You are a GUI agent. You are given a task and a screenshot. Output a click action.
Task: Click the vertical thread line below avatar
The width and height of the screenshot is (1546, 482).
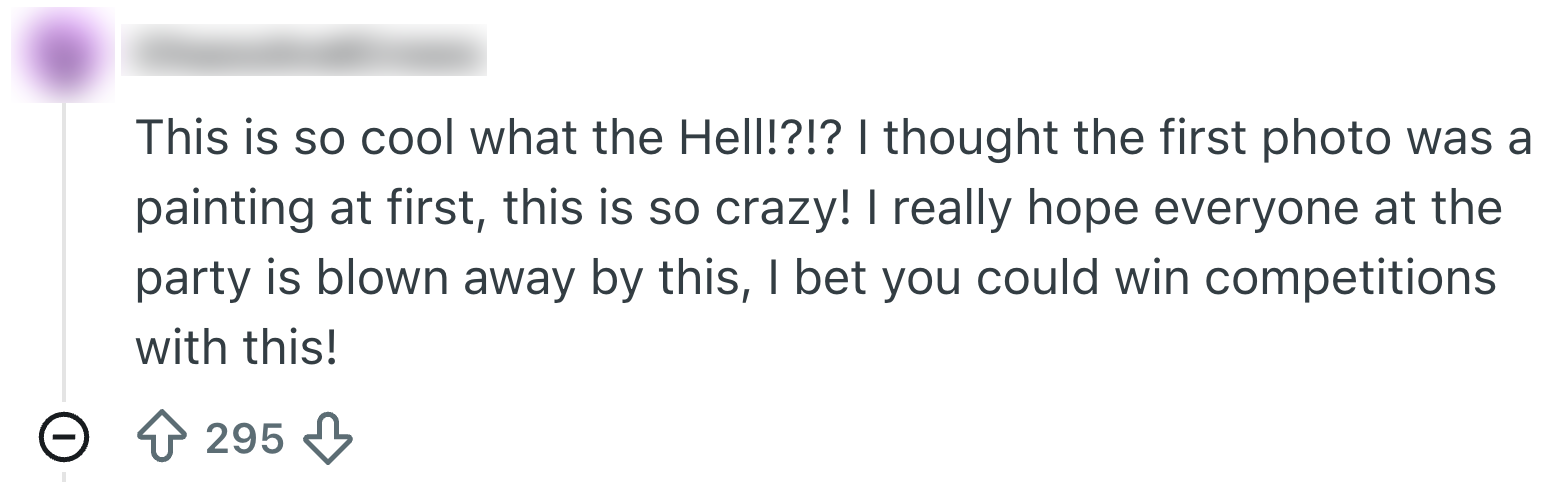coord(65,250)
